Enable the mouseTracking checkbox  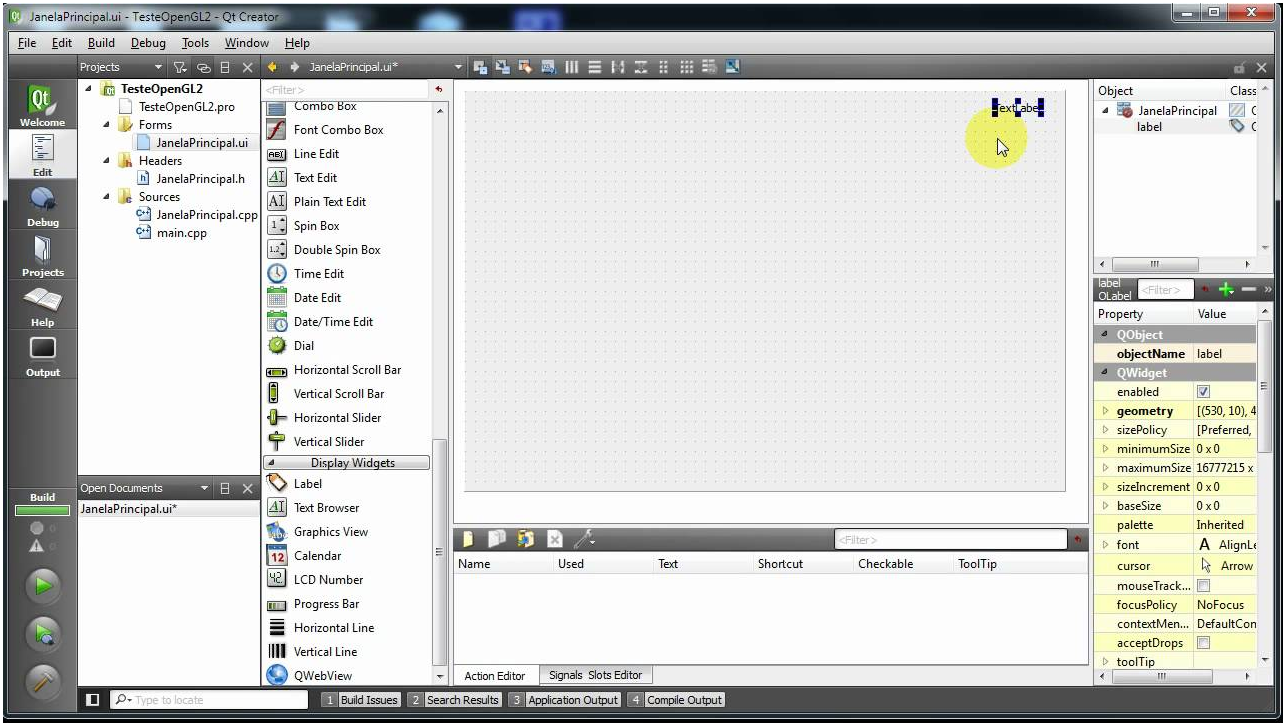(1203, 586)
